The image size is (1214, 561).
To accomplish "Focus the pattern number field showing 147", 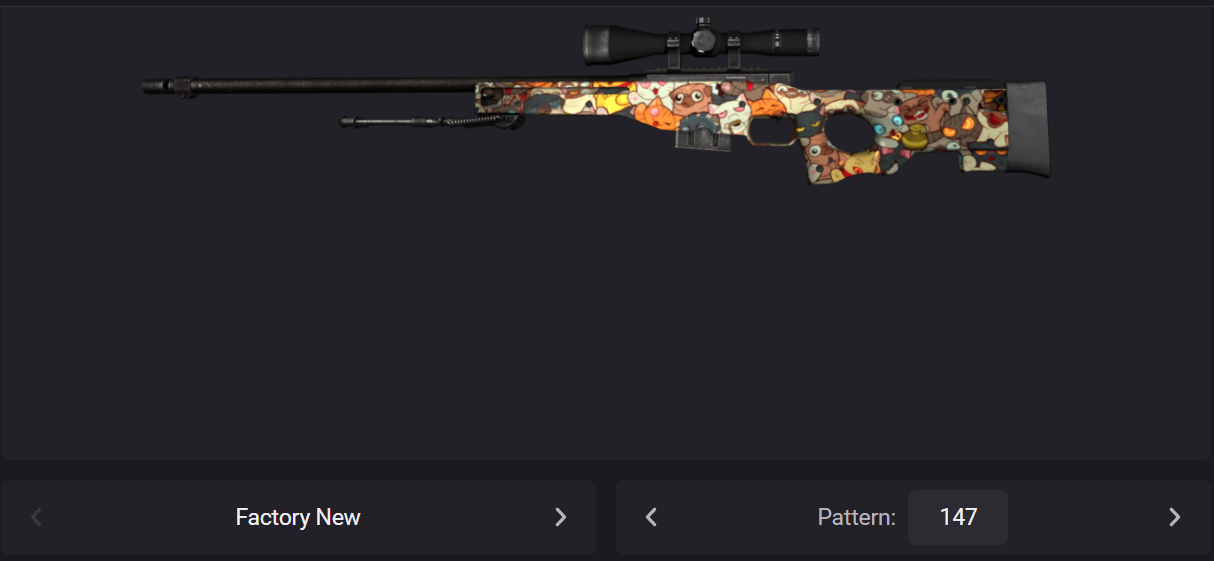I will click(958, 517).
